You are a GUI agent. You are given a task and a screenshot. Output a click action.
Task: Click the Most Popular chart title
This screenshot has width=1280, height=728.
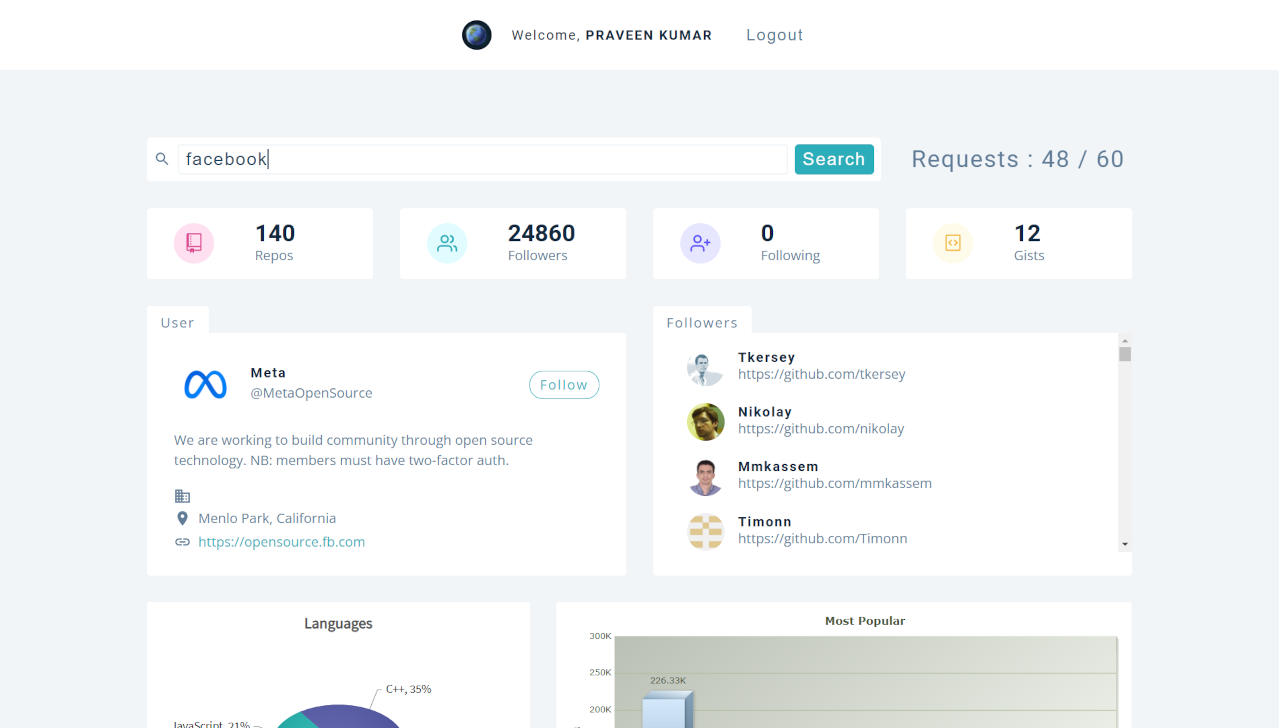(865, 621)
